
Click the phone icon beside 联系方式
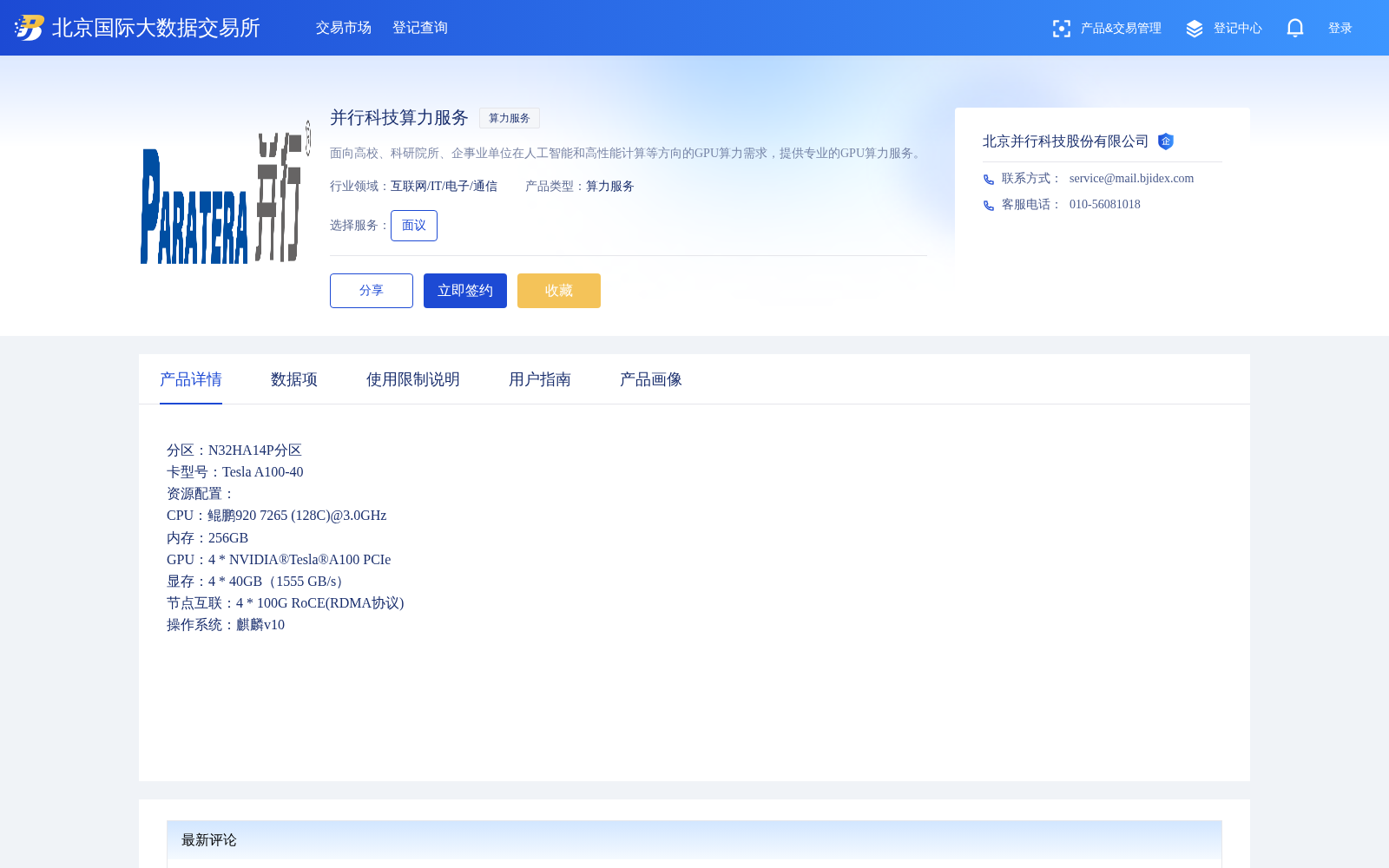[989, 180]
